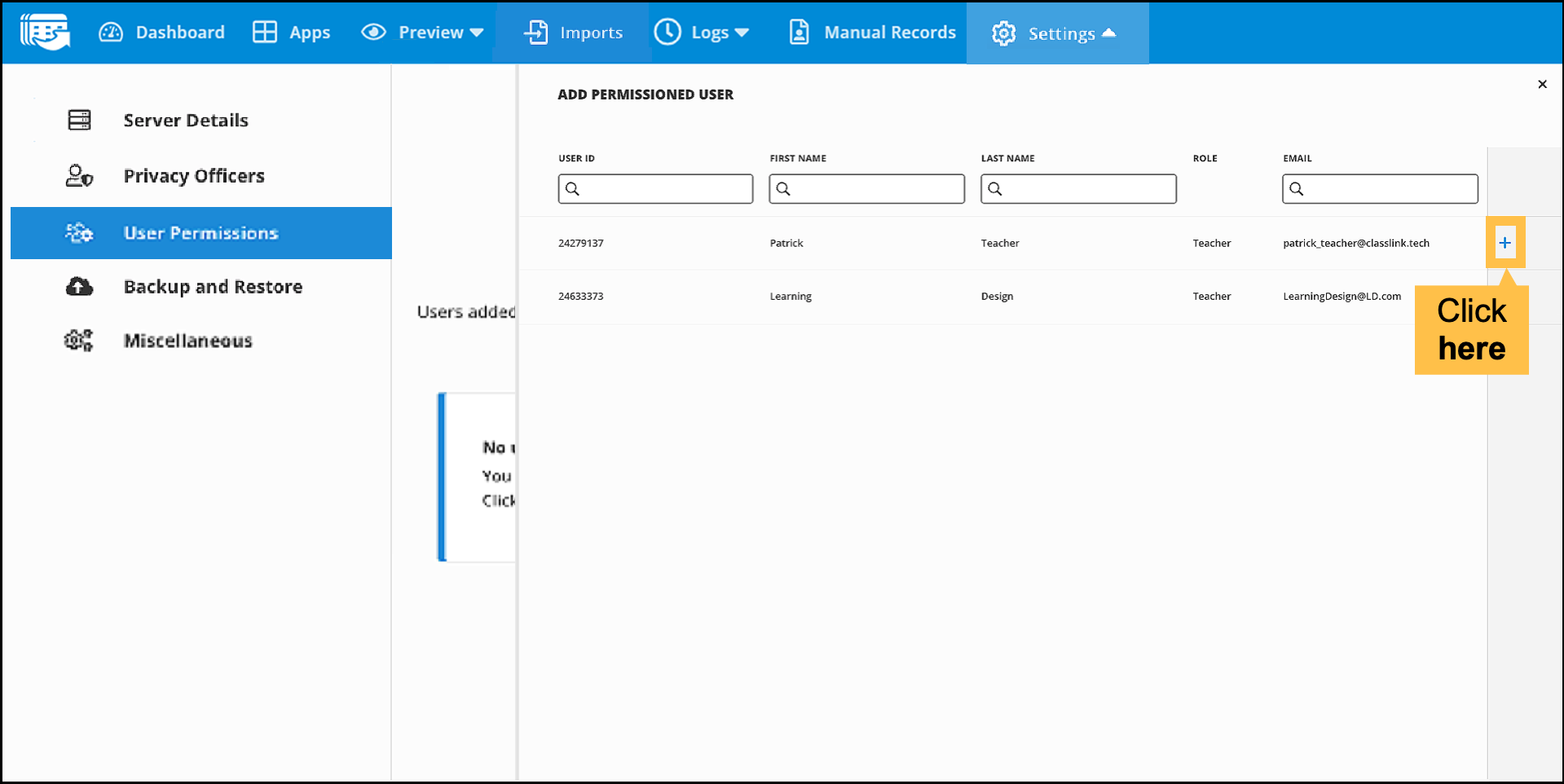
Task: Select the Learning Design user row
Action: [x=978, y=297]
